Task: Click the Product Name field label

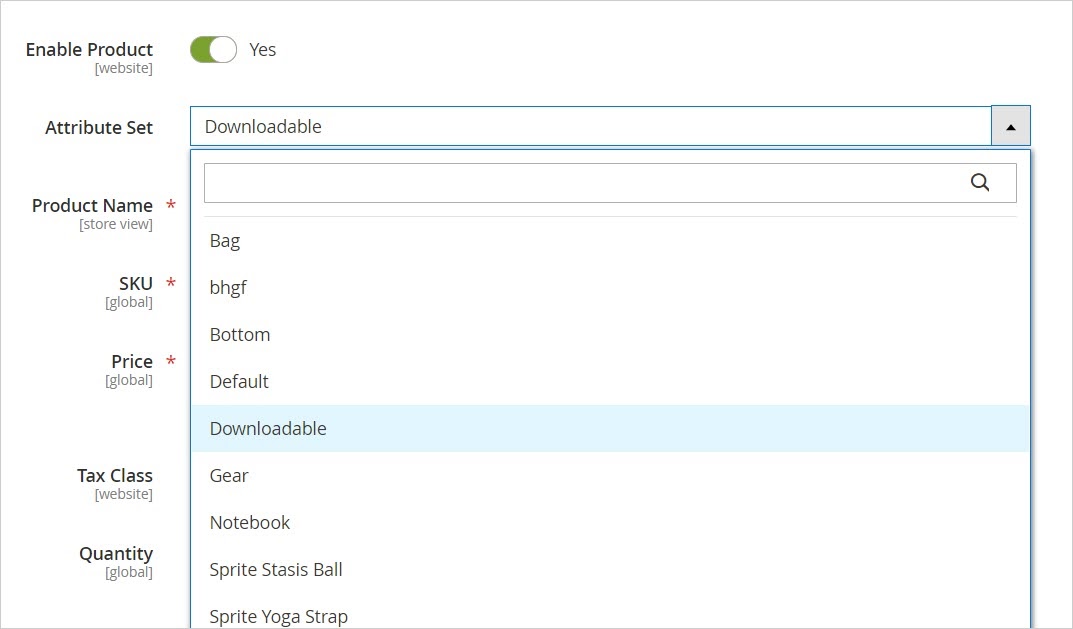Action: click(x=92, y=206)
